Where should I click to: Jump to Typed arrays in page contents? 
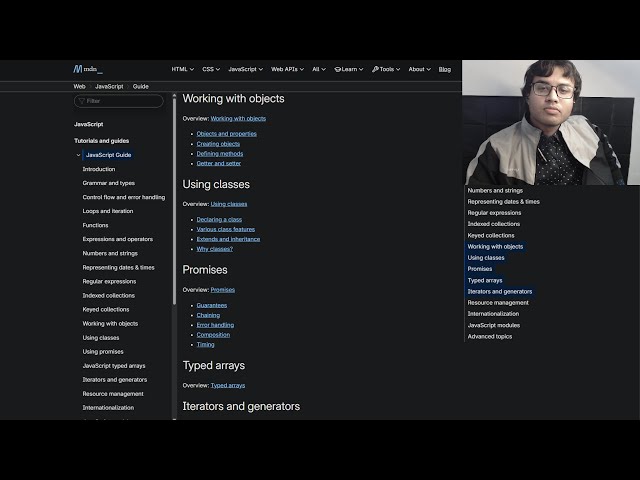click(485, 280)
